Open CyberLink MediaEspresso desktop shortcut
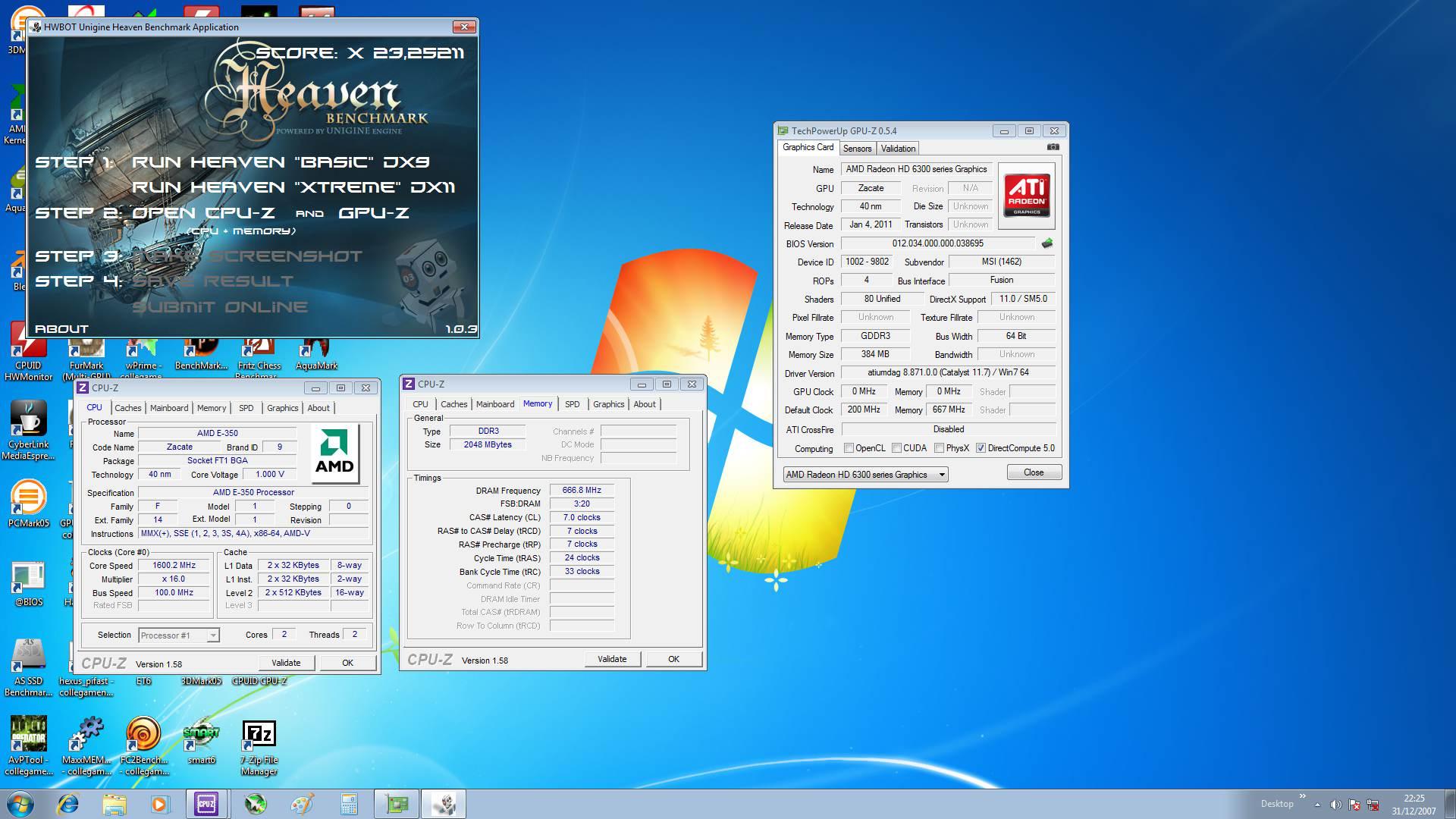 point(28,430)
